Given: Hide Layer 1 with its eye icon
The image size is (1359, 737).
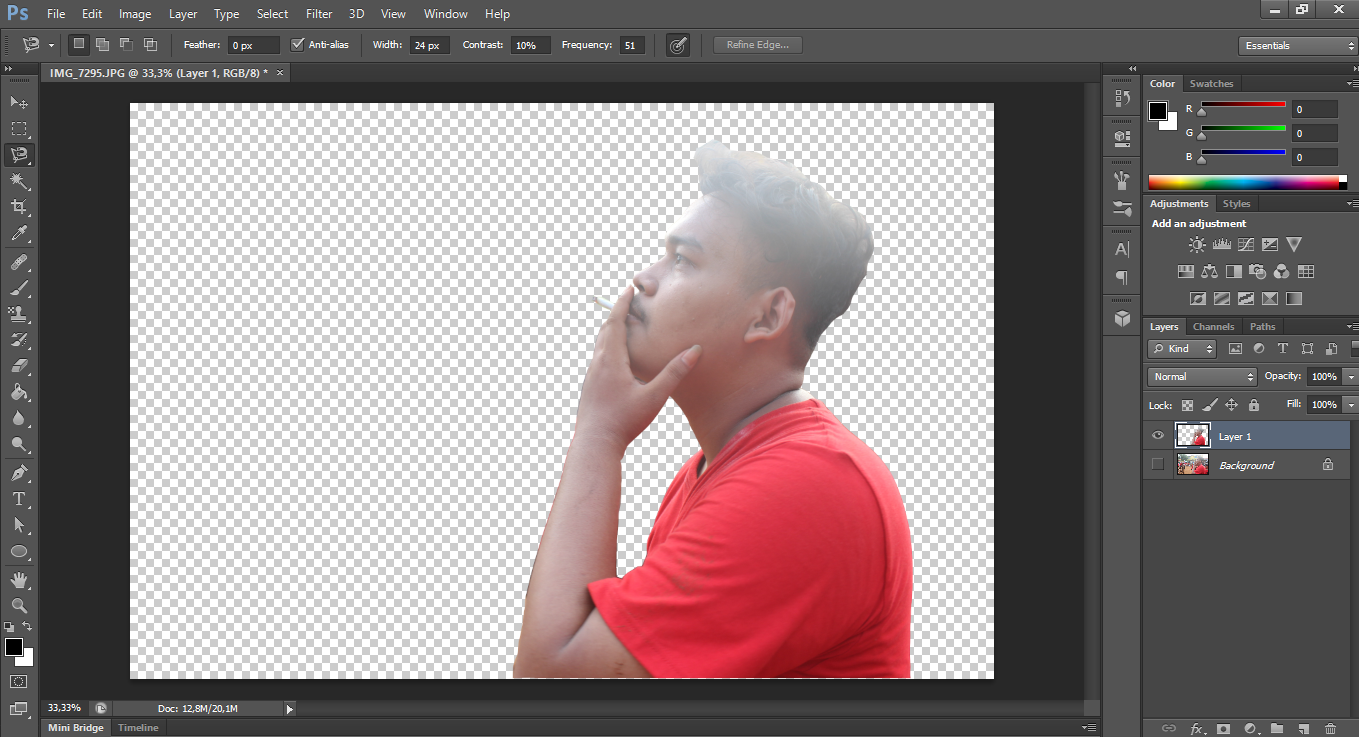Looking at the screenshot, I should (x=1158, y=436).
